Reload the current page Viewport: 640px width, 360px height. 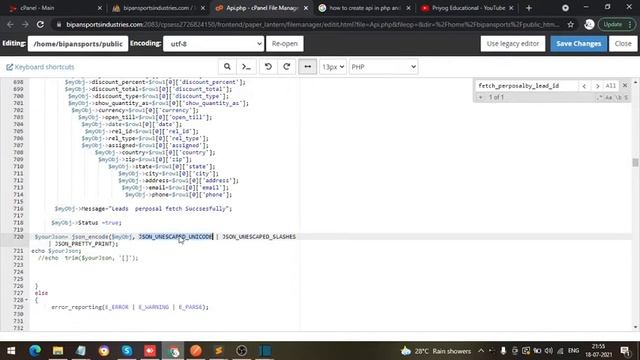(x=40, y=24)
